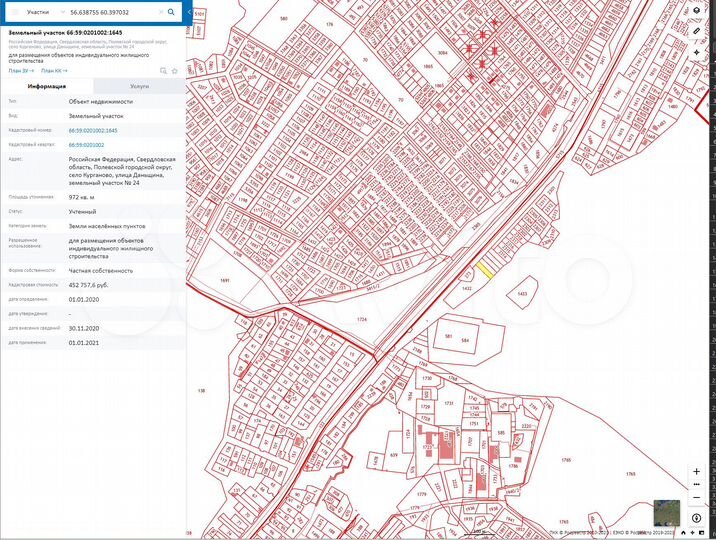Click parcel 1432 on the map
The image size is (716, 540).
click(x=467, y=289)
